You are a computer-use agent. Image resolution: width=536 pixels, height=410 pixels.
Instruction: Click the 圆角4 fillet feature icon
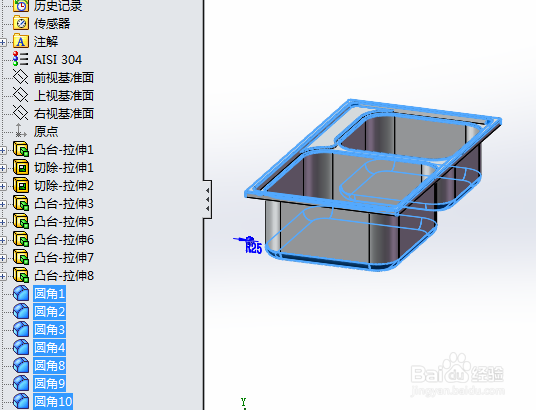click(21, 347)
